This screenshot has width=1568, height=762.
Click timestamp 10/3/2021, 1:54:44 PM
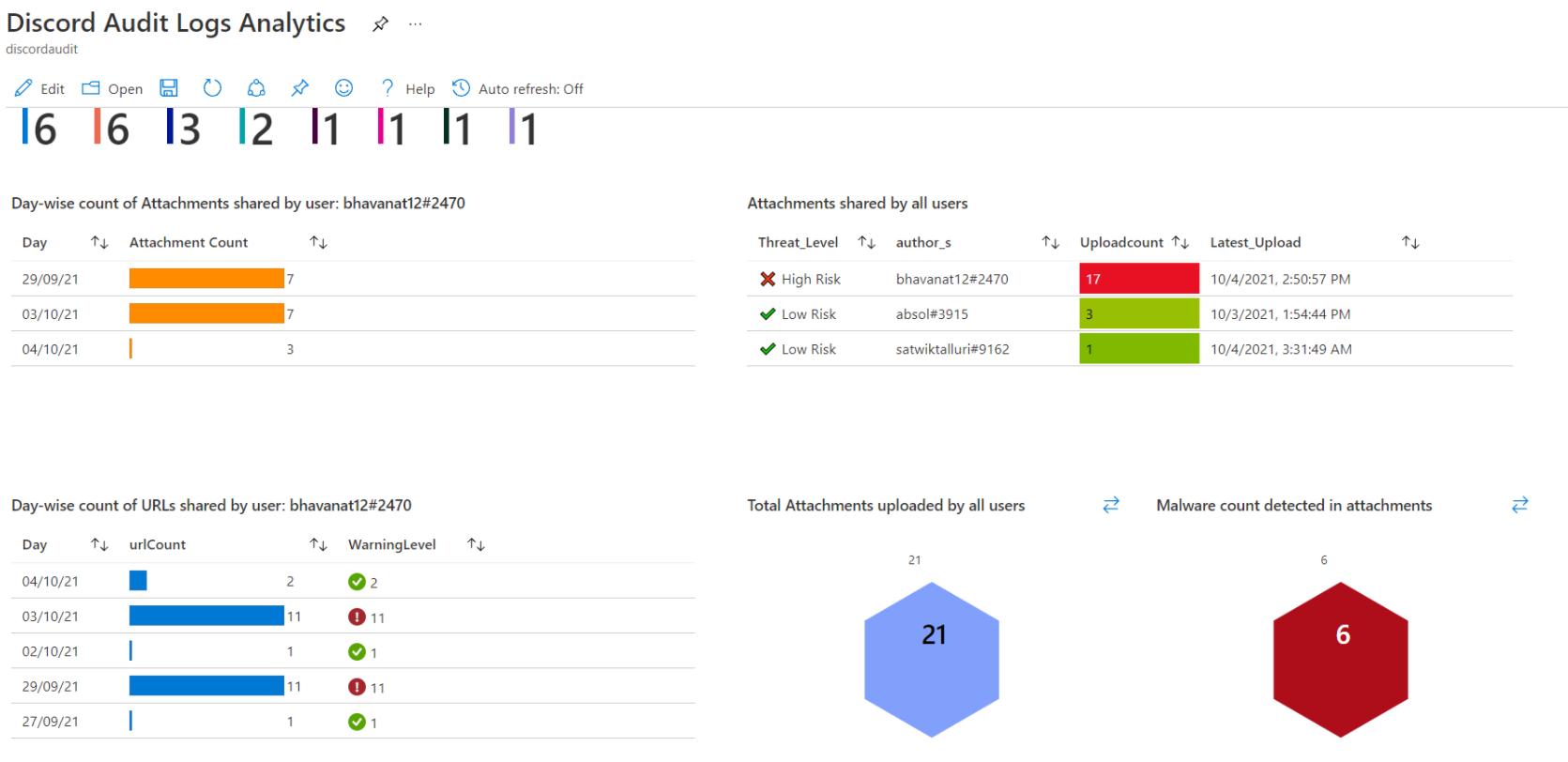[x=1280, y=313]
